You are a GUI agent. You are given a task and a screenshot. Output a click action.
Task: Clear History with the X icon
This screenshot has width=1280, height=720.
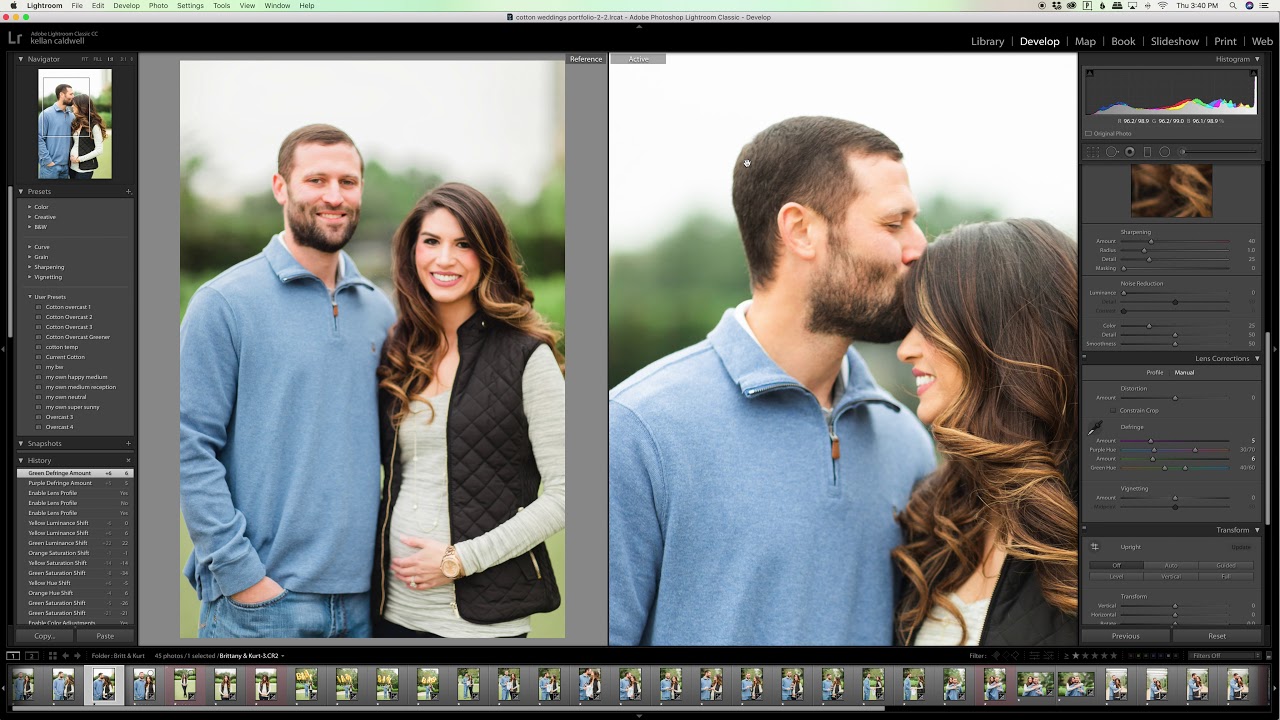(x=128, y=460)
